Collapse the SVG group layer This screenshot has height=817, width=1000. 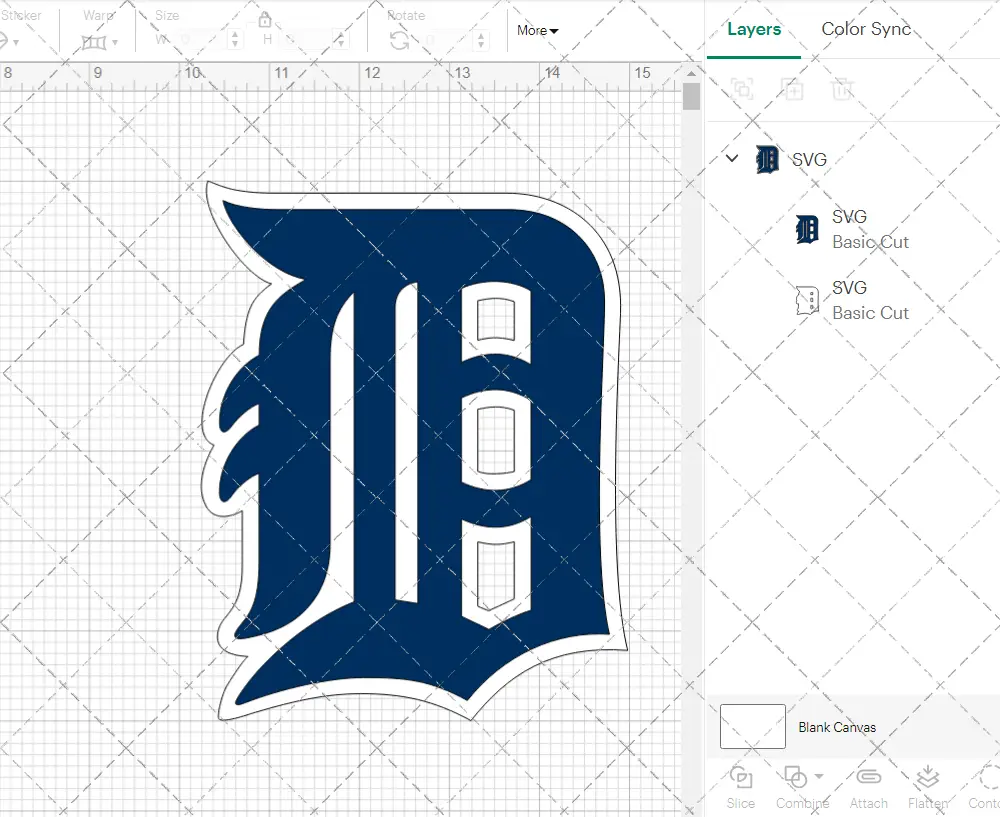pos(732,158)
